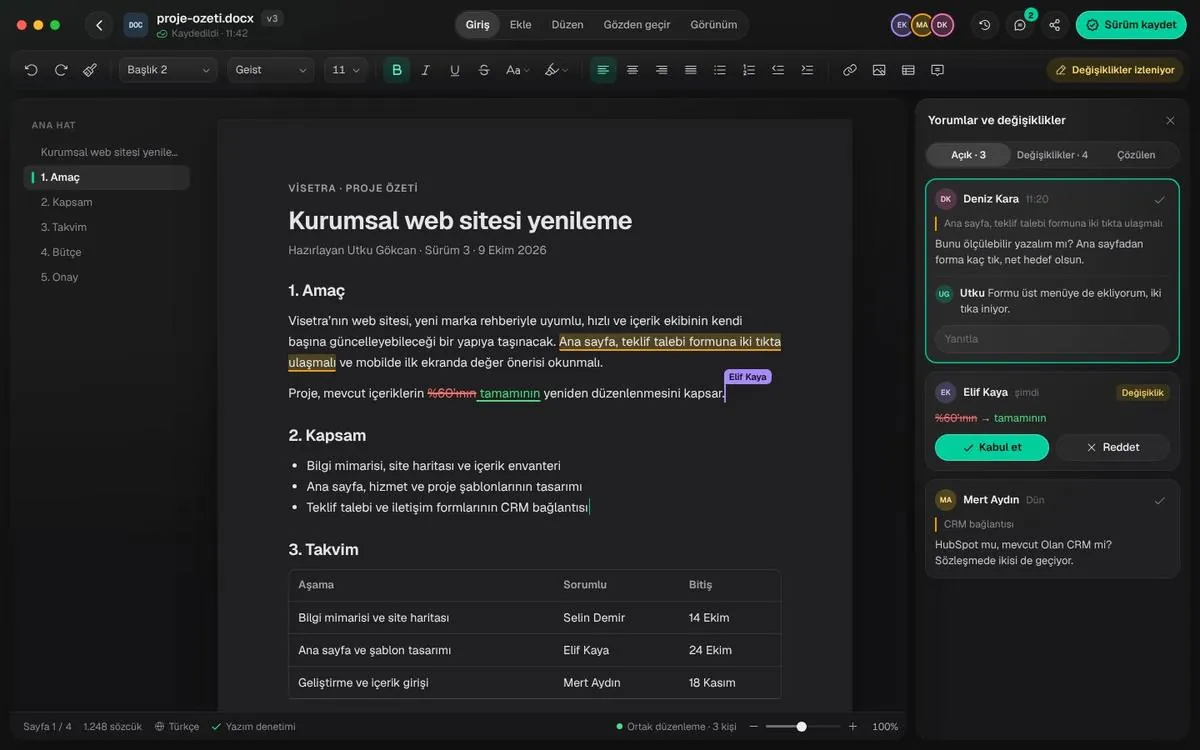The width and height of the screenshot is (1200, 750).
Task: Open version history
Action: [x=985, y=25]
